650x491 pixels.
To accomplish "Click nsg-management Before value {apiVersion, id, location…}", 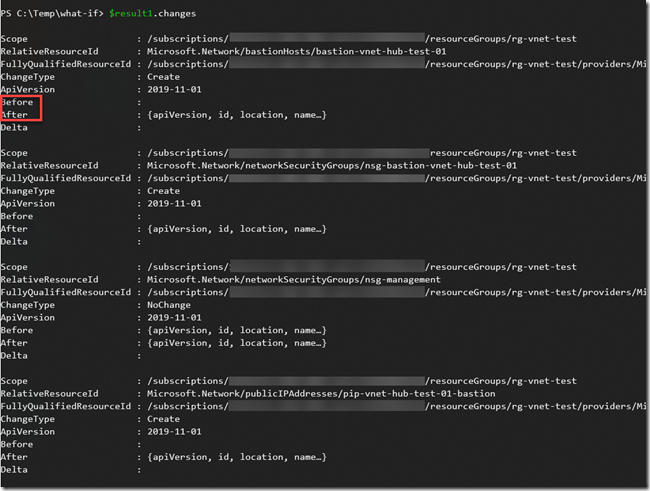I will click(x=237, y=331).
